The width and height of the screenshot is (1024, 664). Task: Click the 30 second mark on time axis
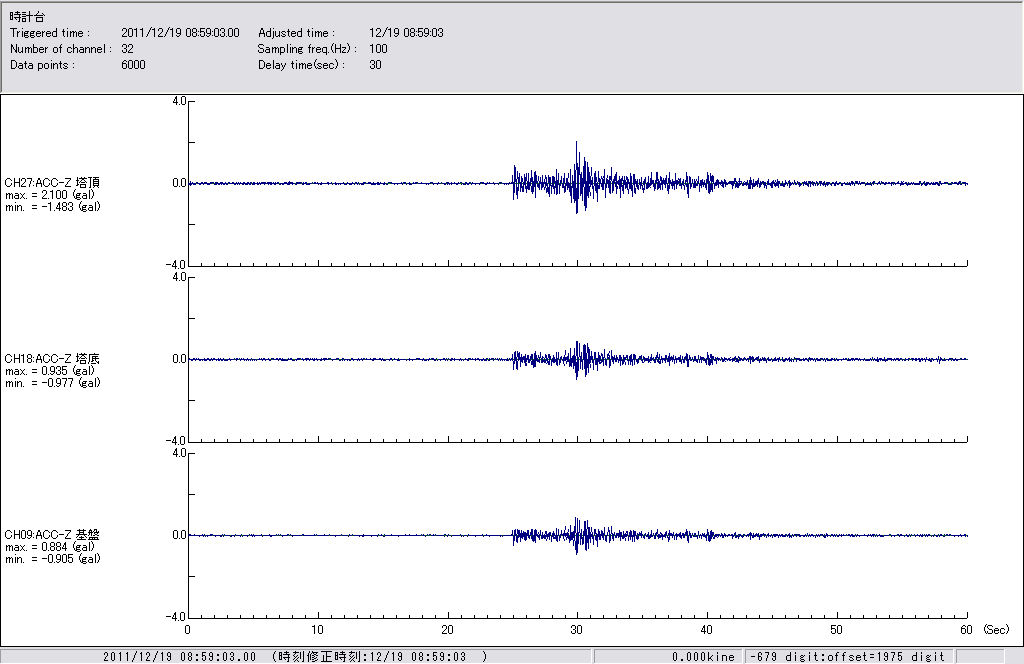pyautogui.click(x=577, y=630)
